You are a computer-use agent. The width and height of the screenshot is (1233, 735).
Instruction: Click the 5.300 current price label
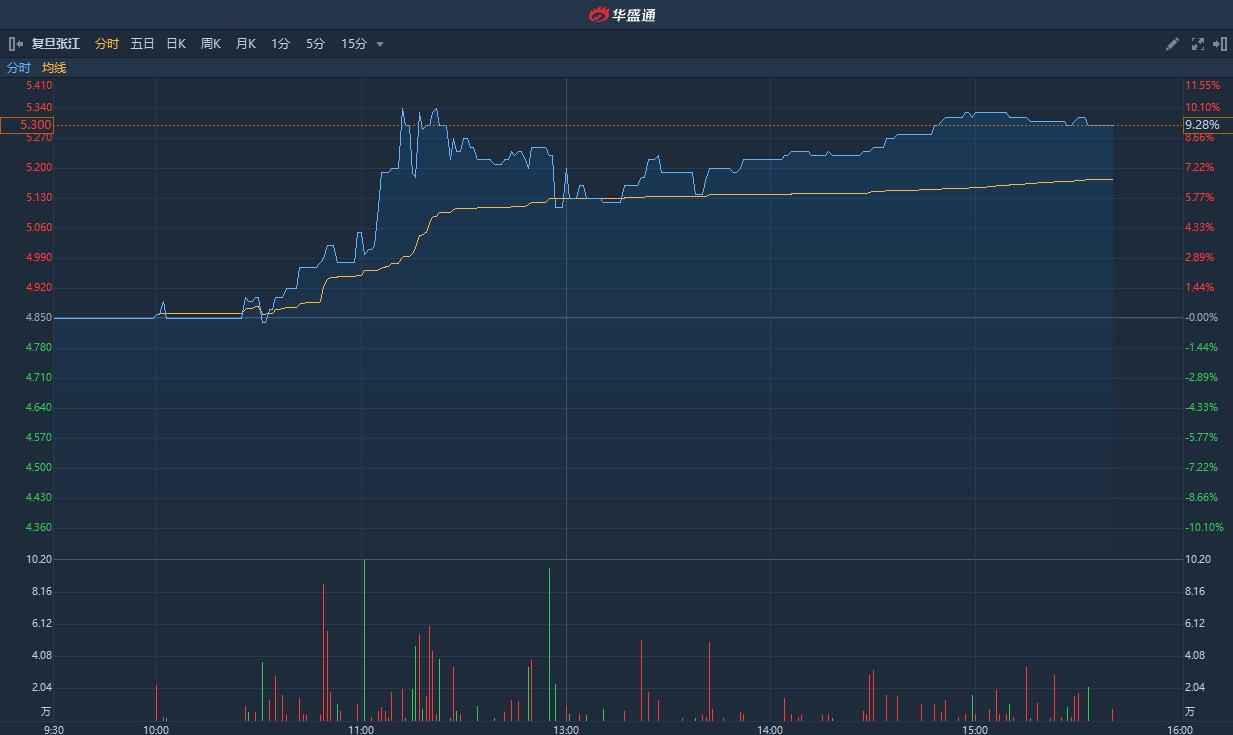tap(27, 125)
